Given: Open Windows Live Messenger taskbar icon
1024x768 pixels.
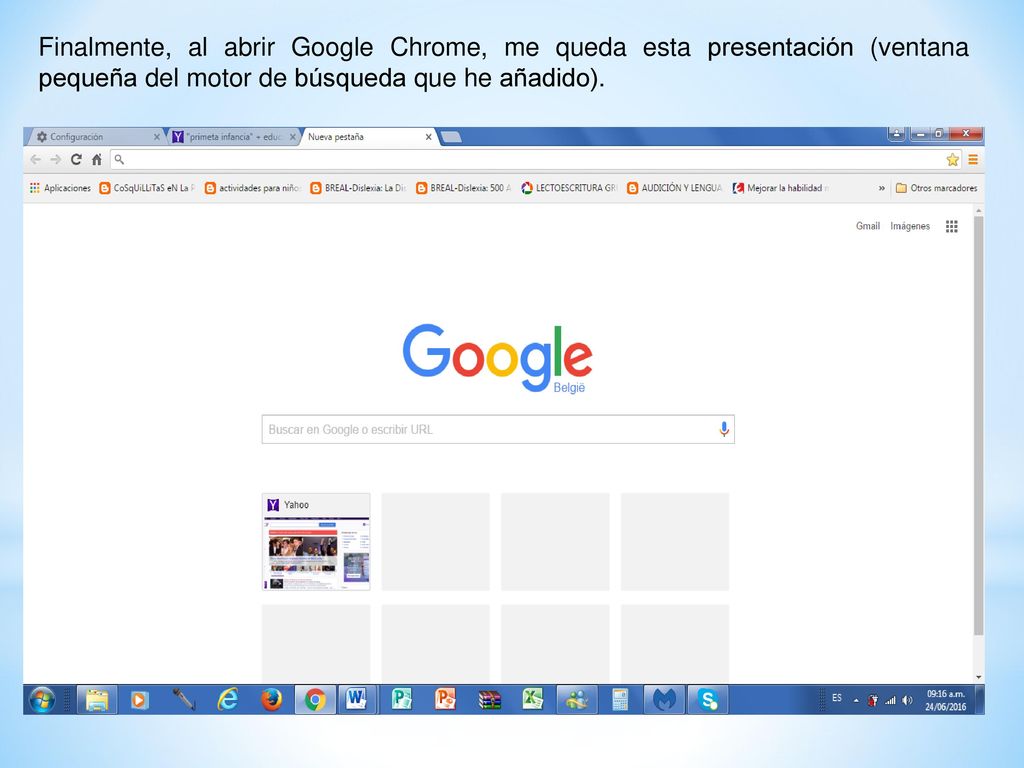Looking at the screenshot, I should pos(577,700).
